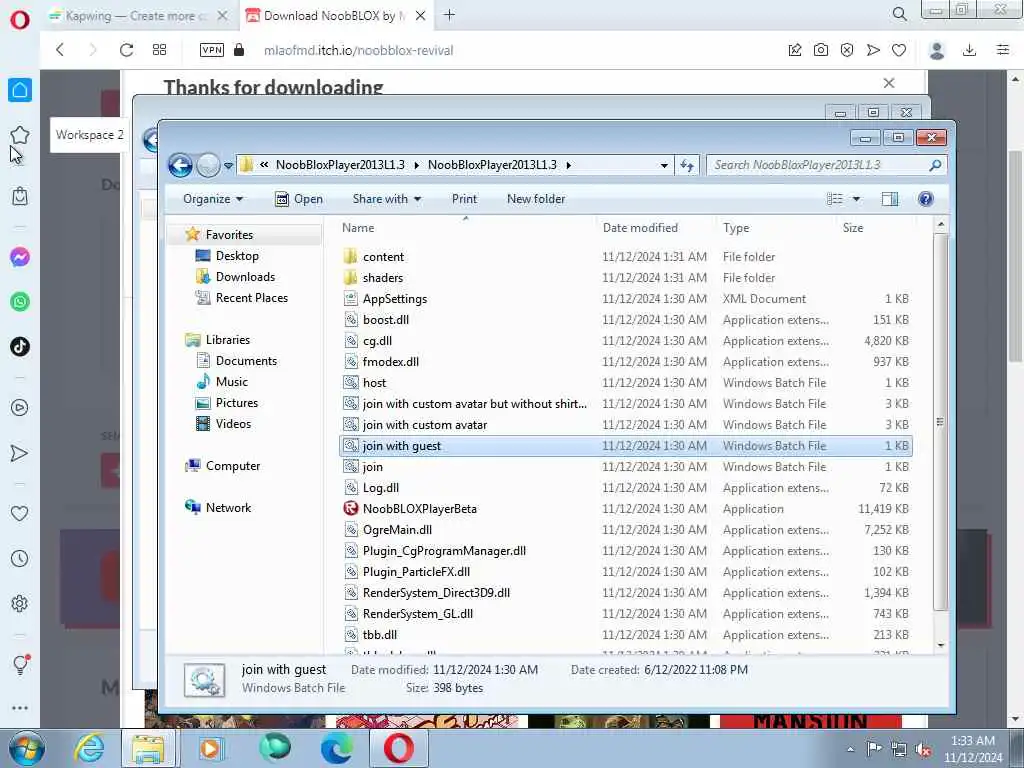Click the Print toolbar button
The height and width of the screenshot is (768, 1024).
coord(464,199)
